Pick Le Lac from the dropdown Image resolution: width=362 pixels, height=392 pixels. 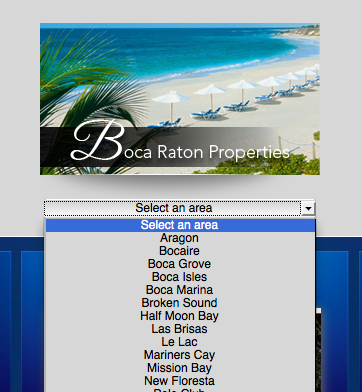pos(180,342)
